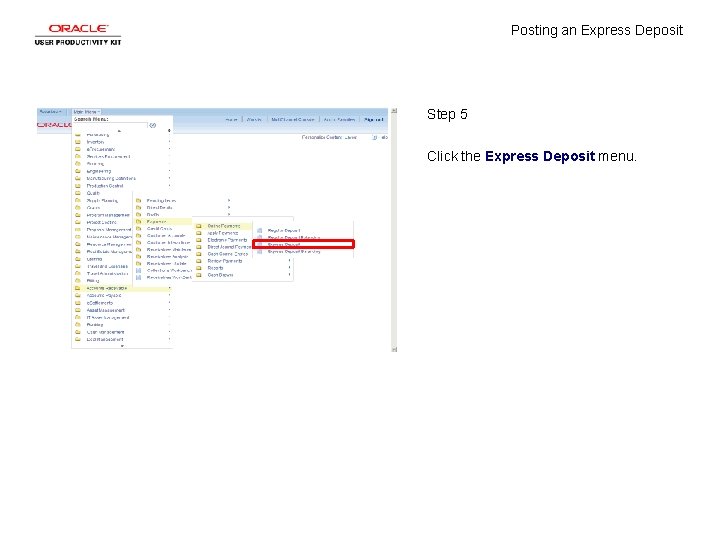
Task: Click the Credit Cards folder icon
Action: (x=138, y=228)
